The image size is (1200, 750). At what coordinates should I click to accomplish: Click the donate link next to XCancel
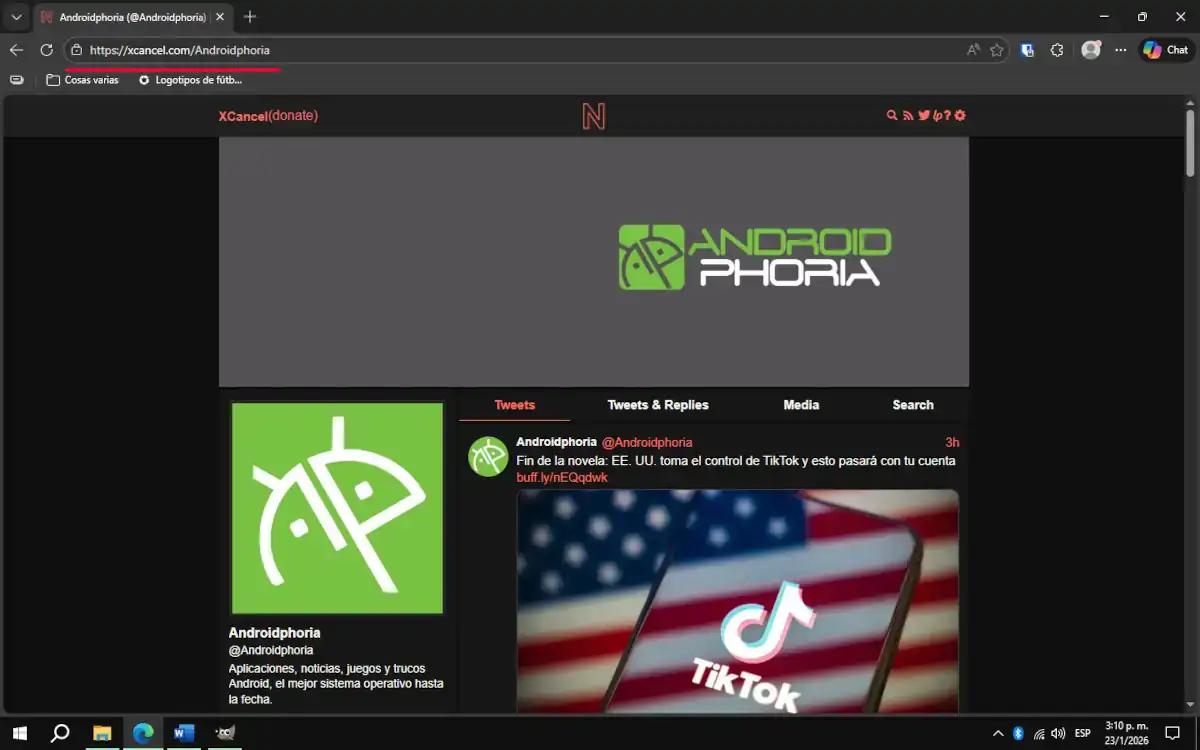pyautogui.click(x=293, y=116)
